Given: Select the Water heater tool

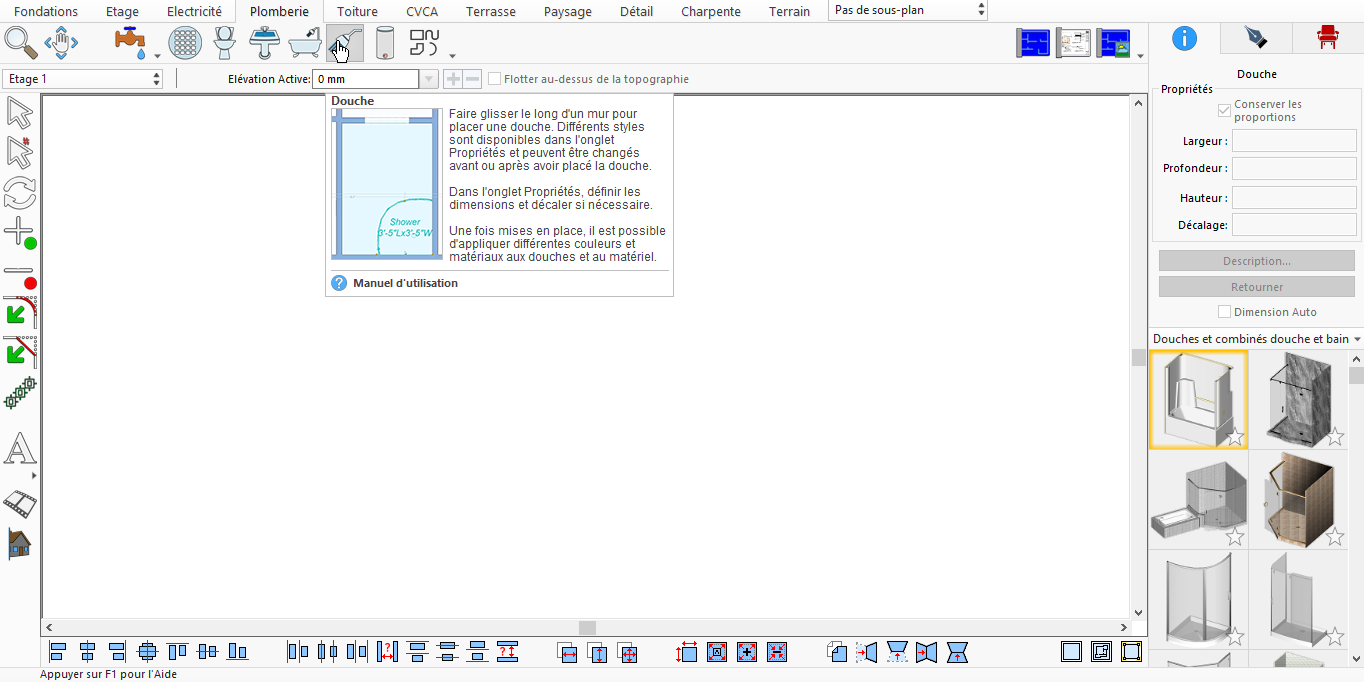Looking at the screenshot, I should pos(385,43).
